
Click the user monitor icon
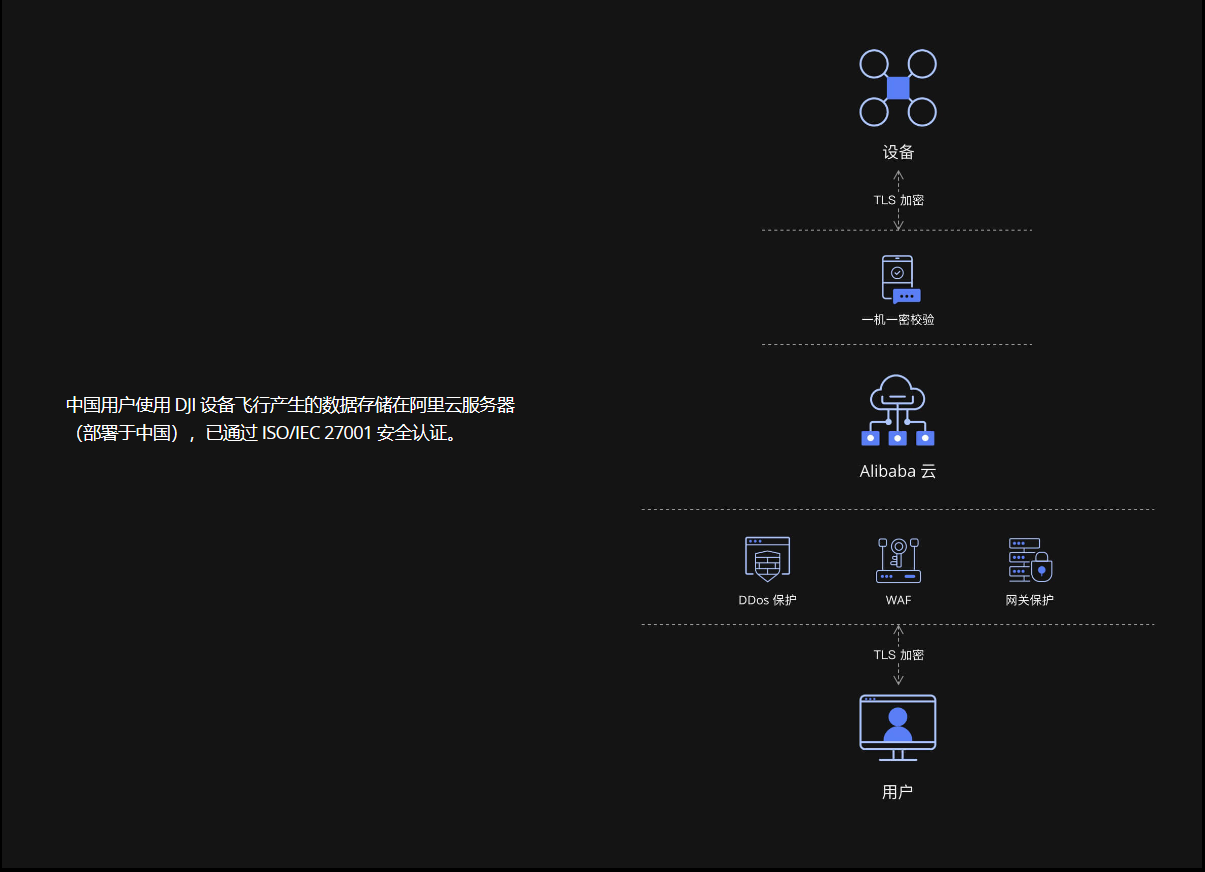point(897,725)
